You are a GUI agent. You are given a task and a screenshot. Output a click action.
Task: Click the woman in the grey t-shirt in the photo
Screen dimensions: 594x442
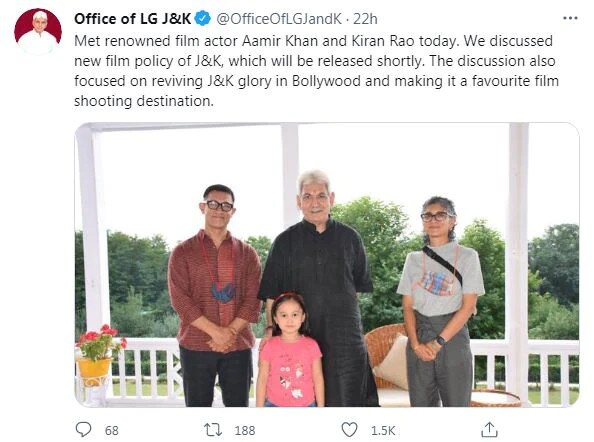pos(440,303)
